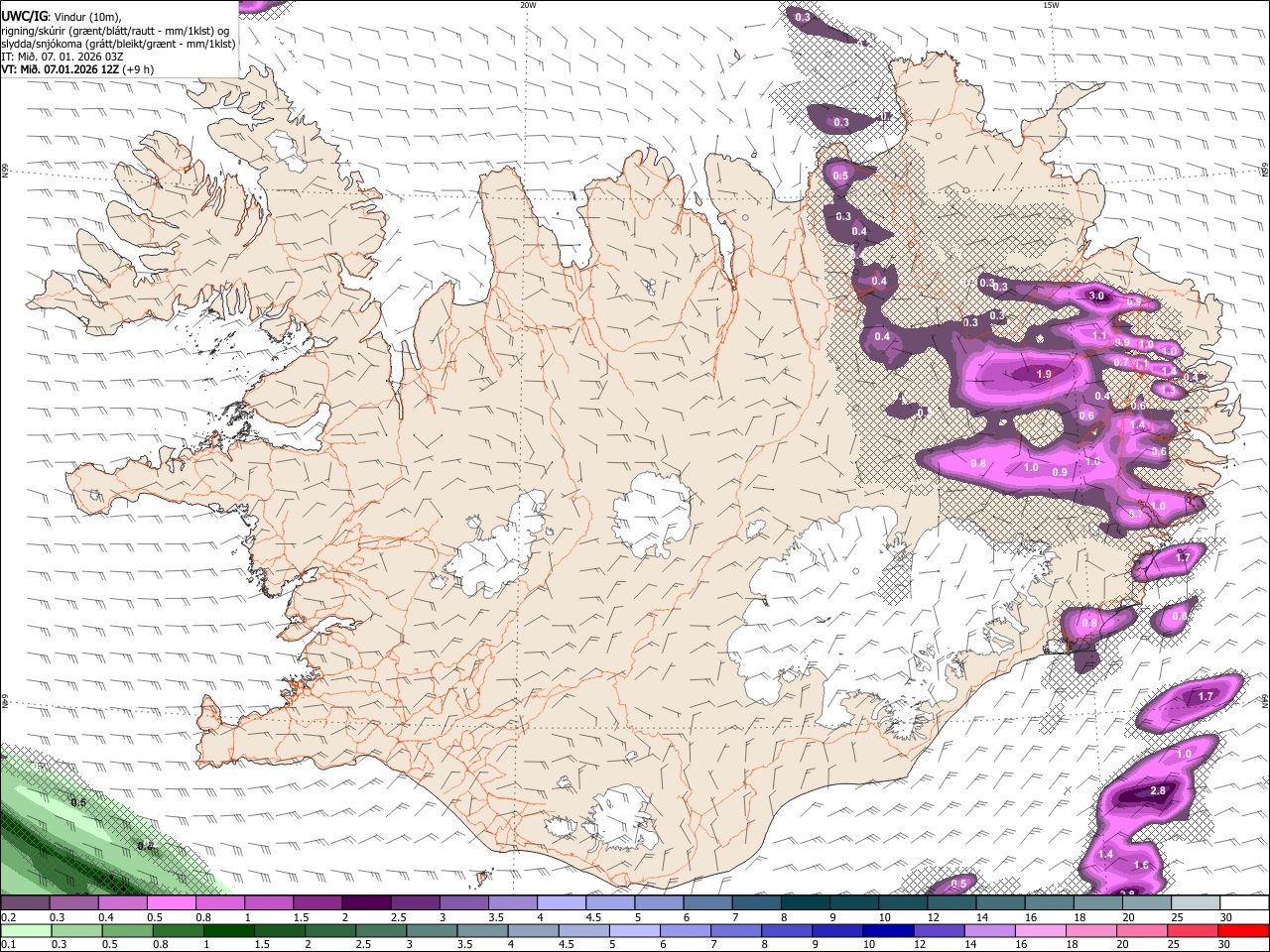Click the '0.1' label in lower legend
Viewport: 1270px width, 952px height.
point(9,944)
